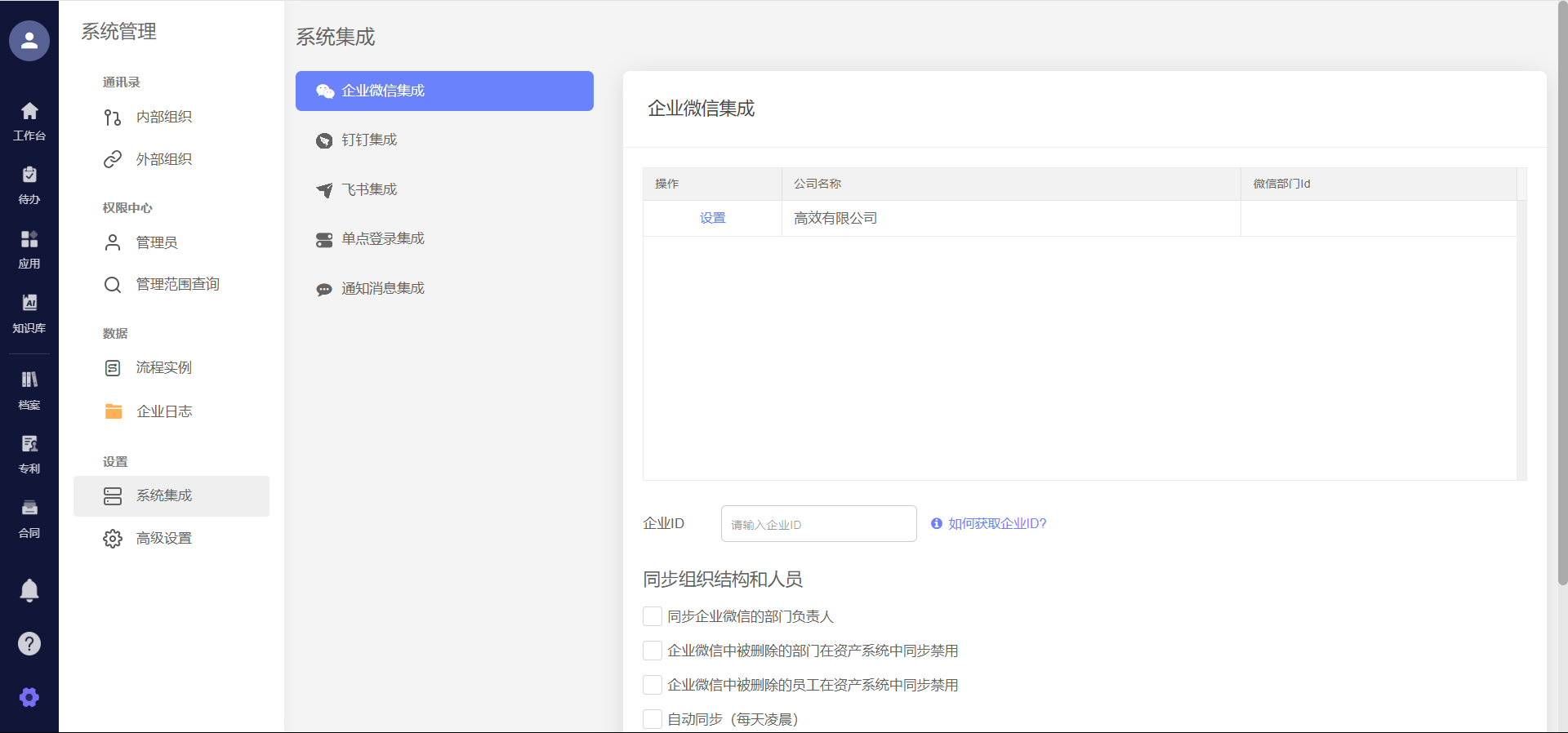Focus the 企业ID input field
The width and height of the screenshot is (1568, 733).
coord(818,524)
